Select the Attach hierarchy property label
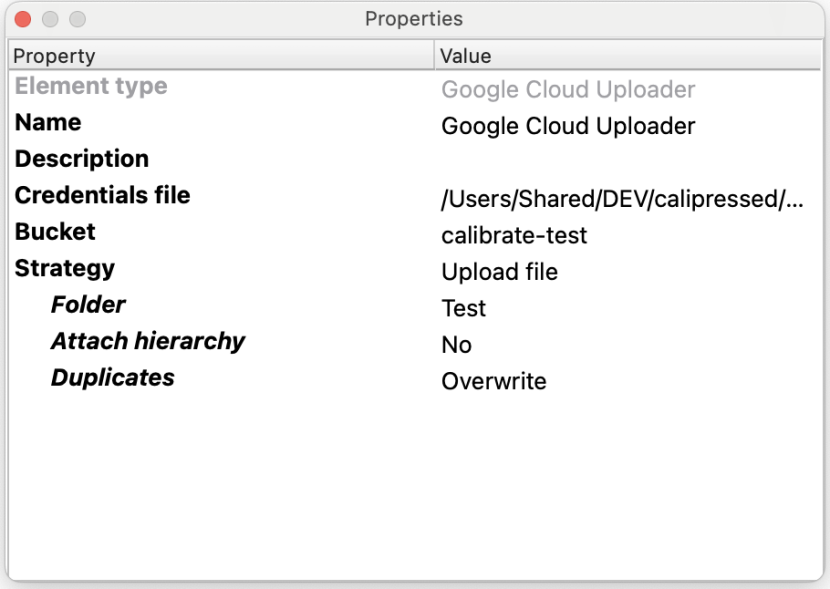The width and height of the screenshot is (830, 589). point(148,341)
